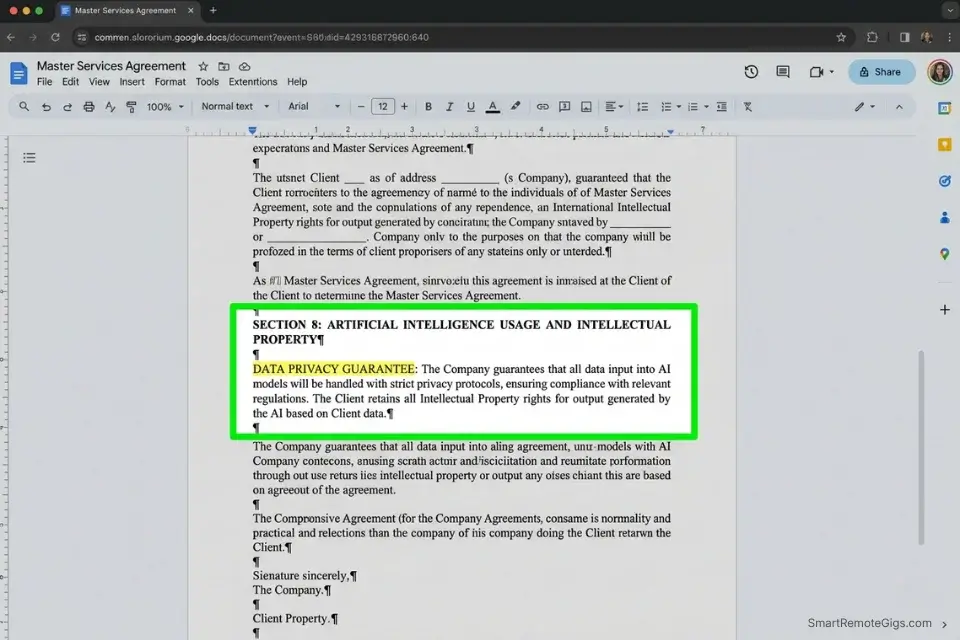Click the font size field showing 12
The height and width of the screenshot is (640, 960).
383,107
